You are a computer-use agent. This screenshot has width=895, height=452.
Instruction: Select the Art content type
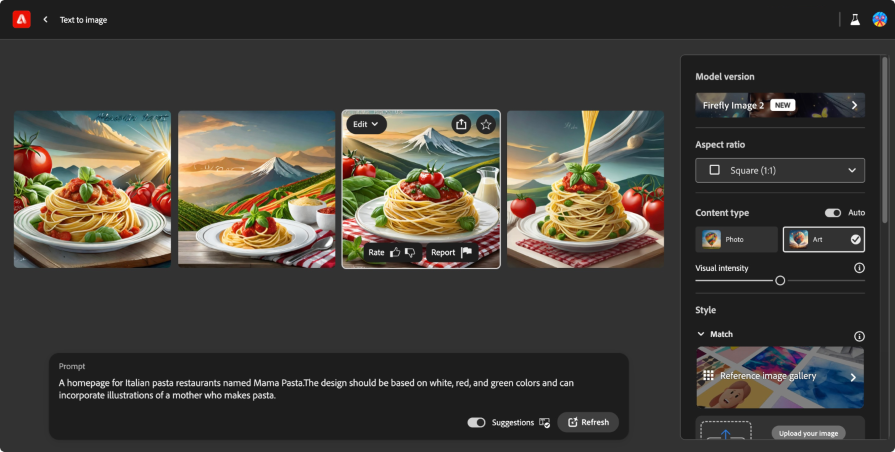(824, 240)
